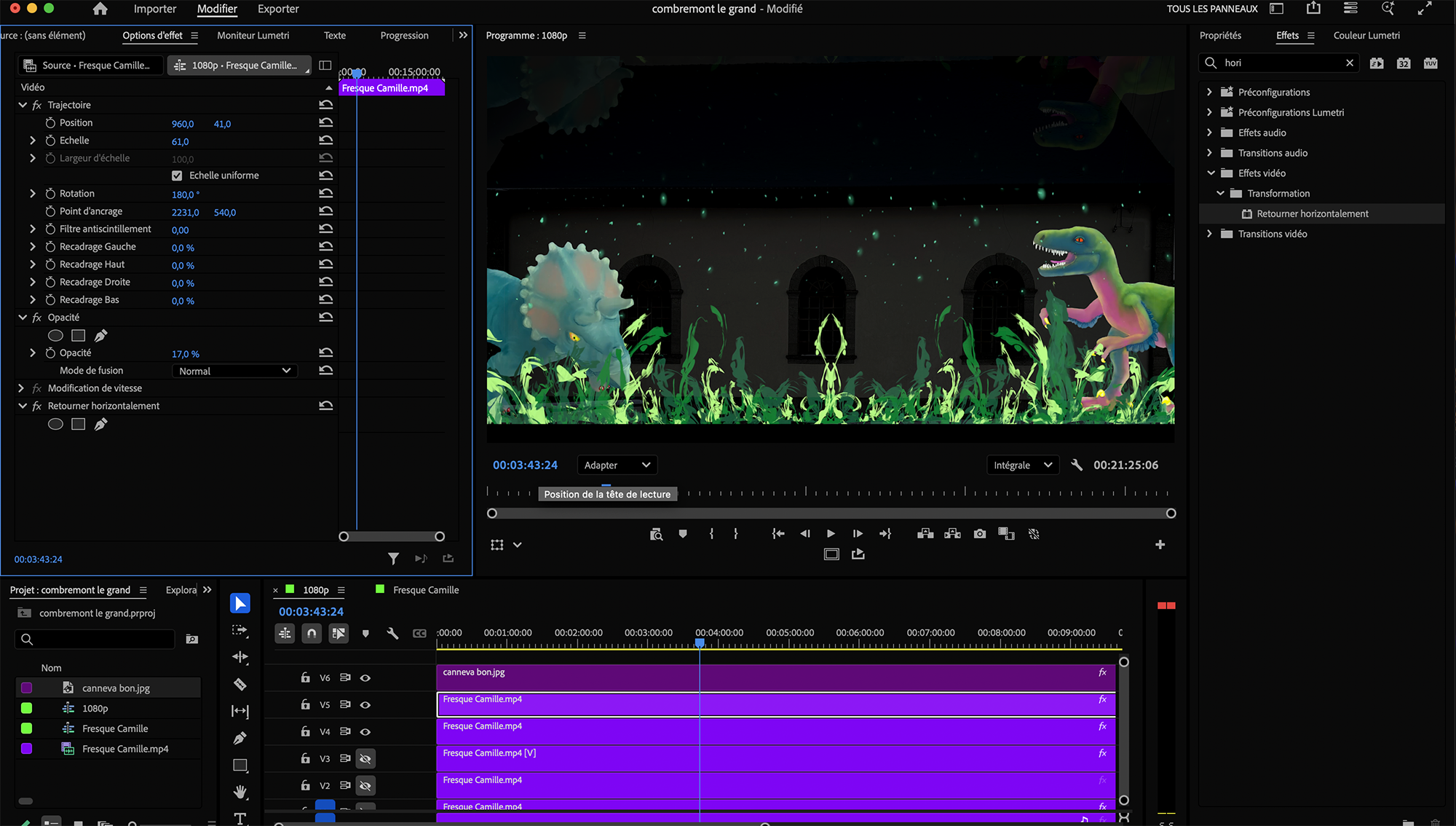This screenshot has height=826, width=1456.
Task: Click the Home icon at top left
Action: pos(100,9)
